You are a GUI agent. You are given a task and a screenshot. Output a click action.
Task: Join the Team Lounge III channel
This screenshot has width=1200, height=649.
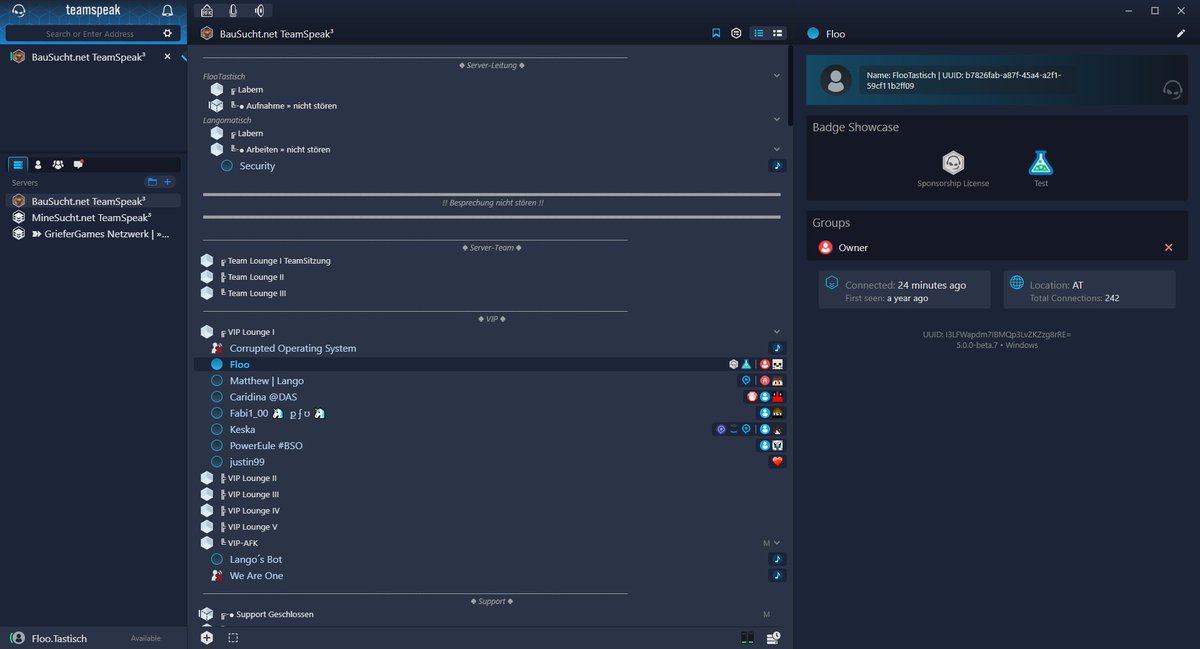[257, 293]
